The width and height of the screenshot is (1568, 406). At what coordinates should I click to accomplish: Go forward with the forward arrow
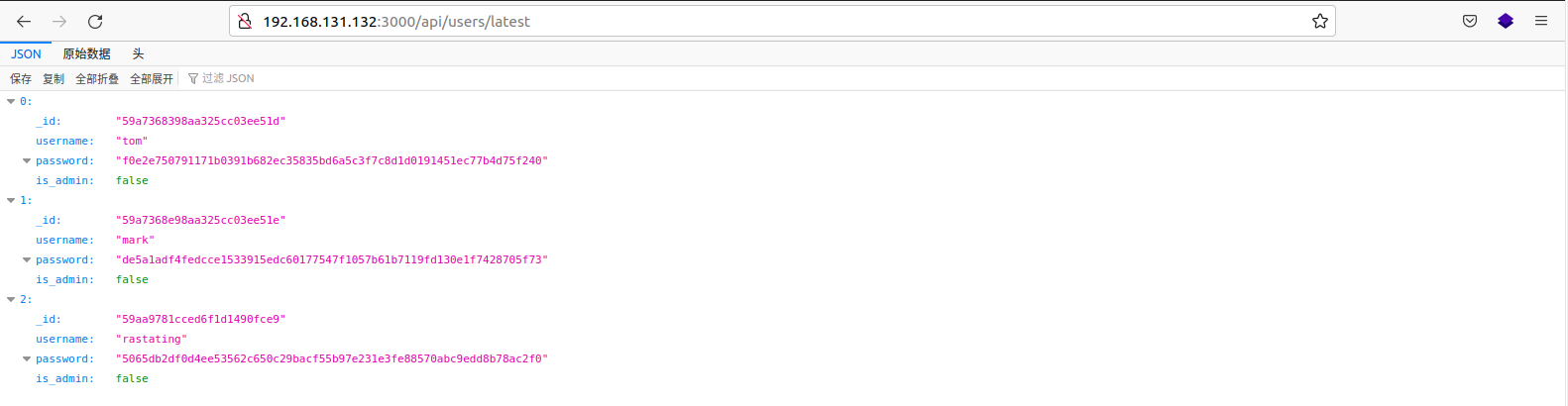[x=59, y=21]
